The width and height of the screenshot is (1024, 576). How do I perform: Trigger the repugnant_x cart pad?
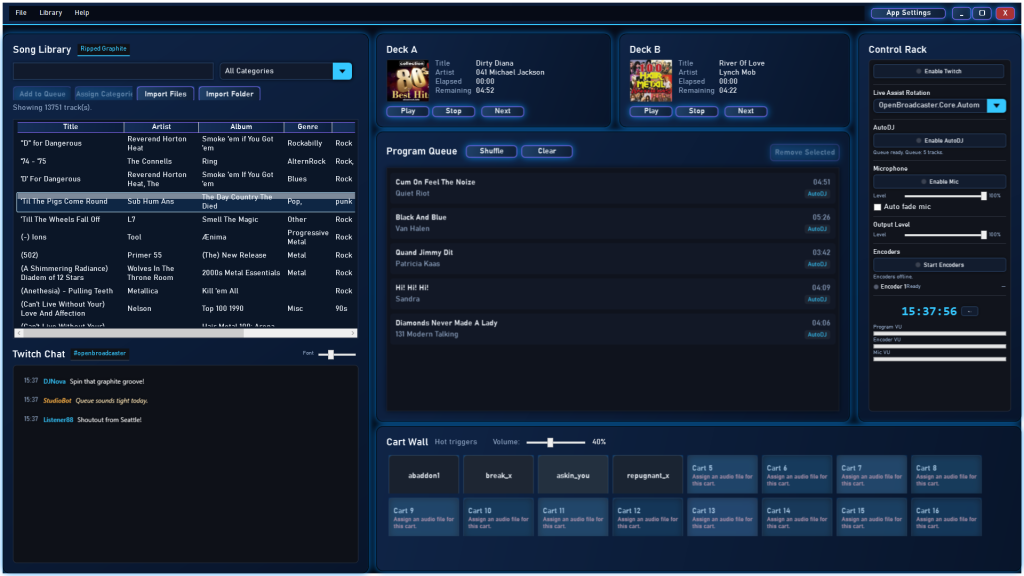(647, 475)
